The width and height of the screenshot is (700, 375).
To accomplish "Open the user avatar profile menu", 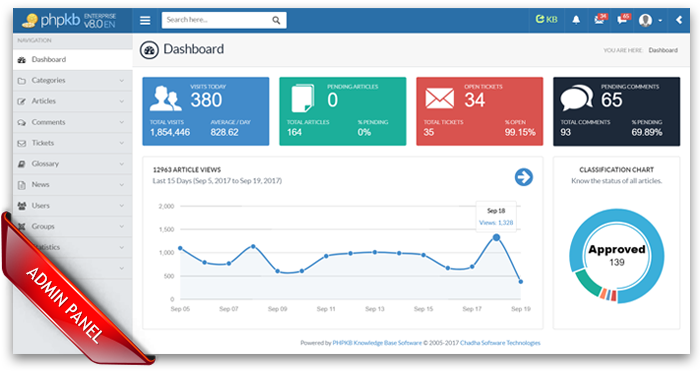I will (650, 20).
